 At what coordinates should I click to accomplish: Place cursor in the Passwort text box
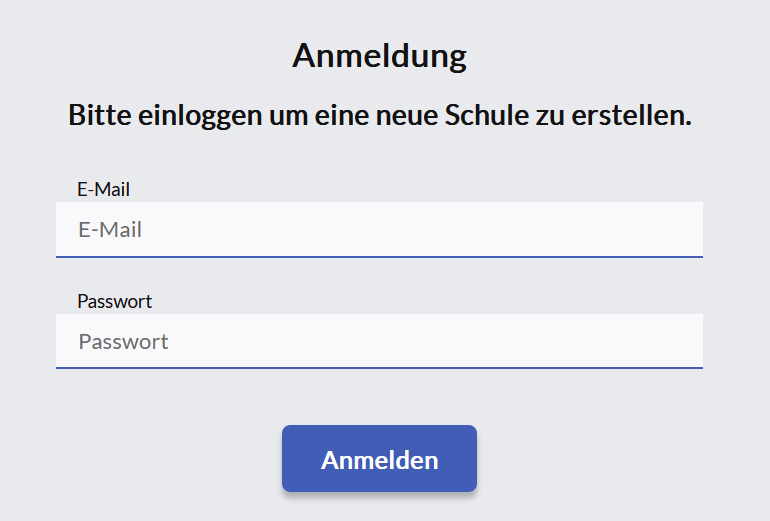pos(379,342)
